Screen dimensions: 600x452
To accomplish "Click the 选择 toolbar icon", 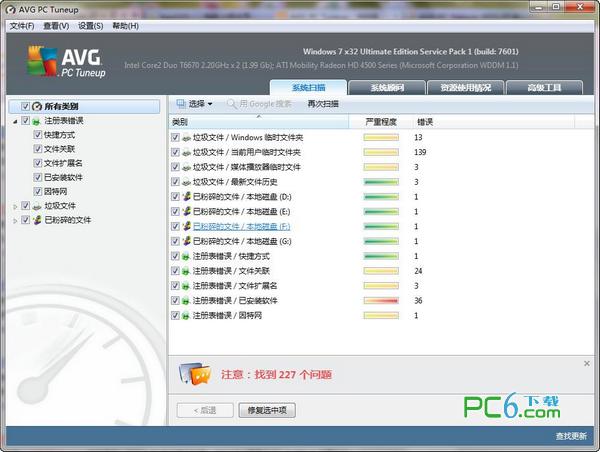I will 181,104.
